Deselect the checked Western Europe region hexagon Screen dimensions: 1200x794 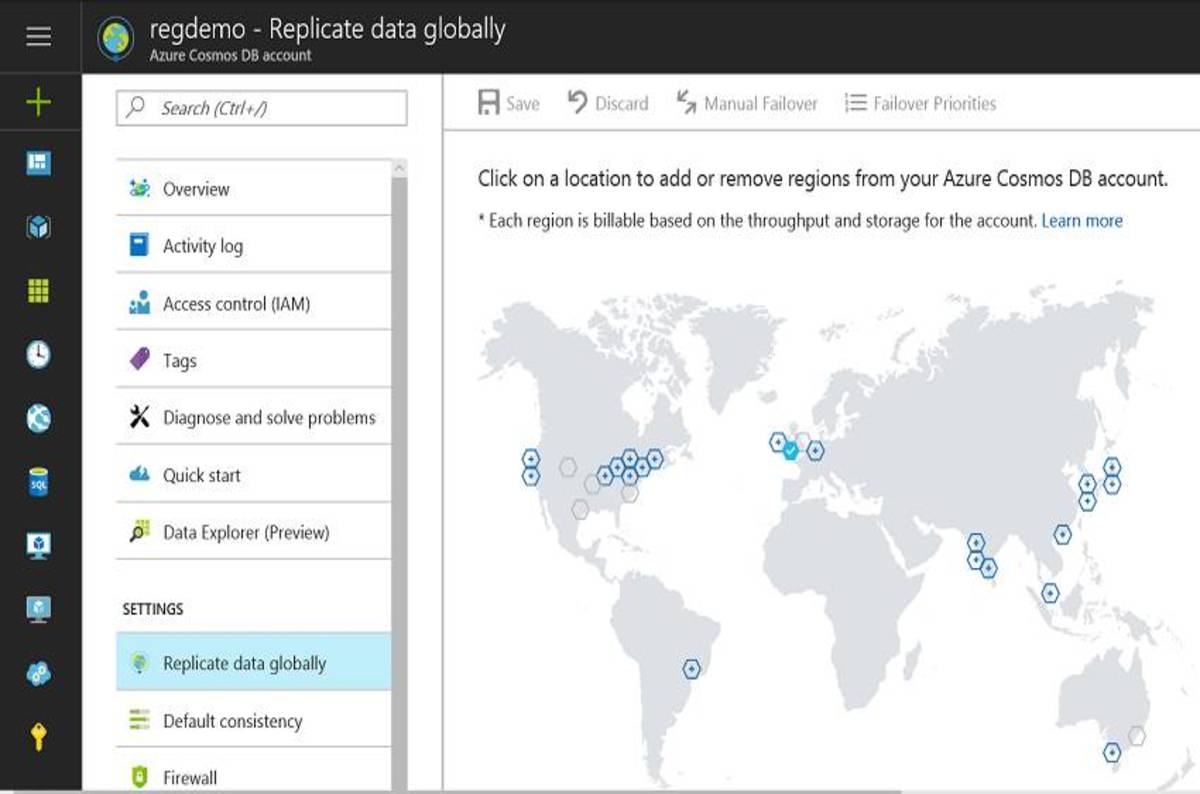789,450
